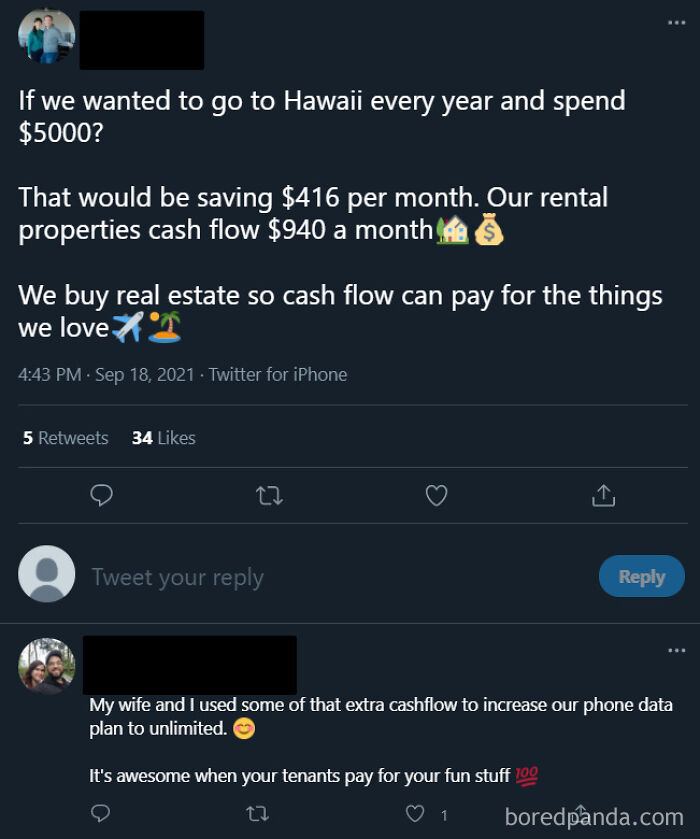Viewport: 700px width, 839px height.
Task: Tap the heart icon to like the tweet
Action: click(436, 495)
